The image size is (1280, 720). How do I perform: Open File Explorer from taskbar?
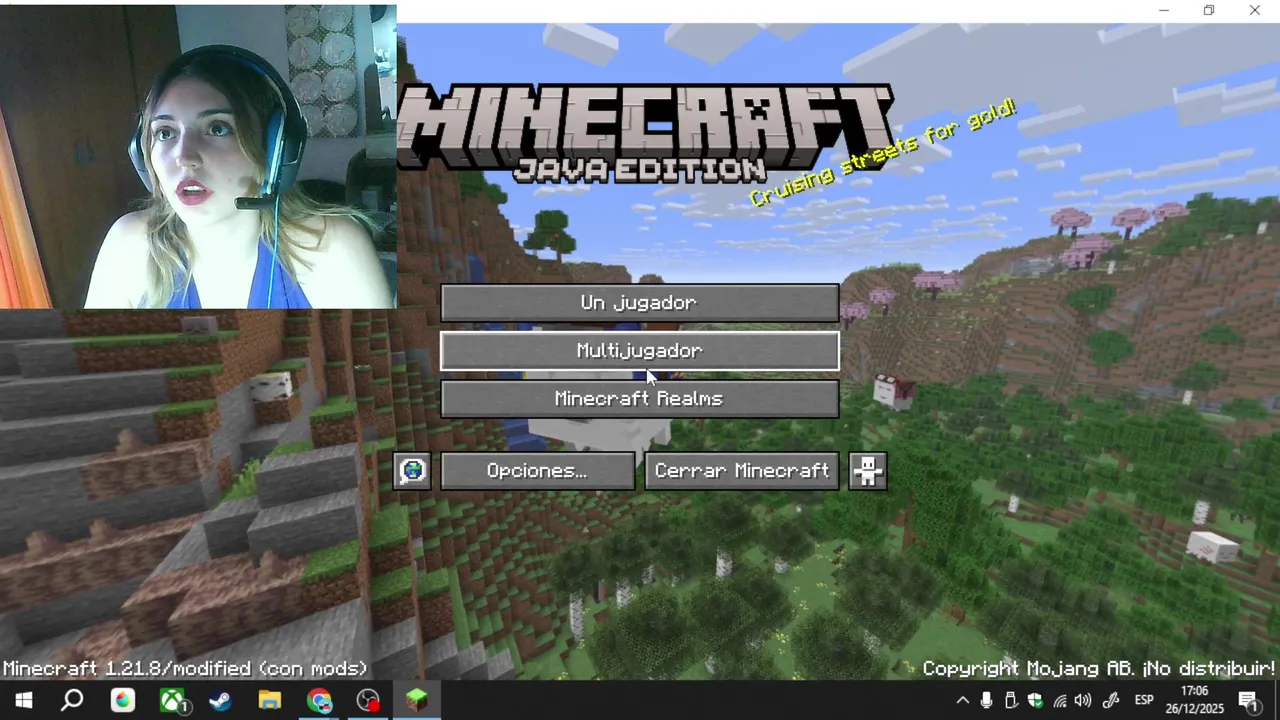click(x=270, y=701)
